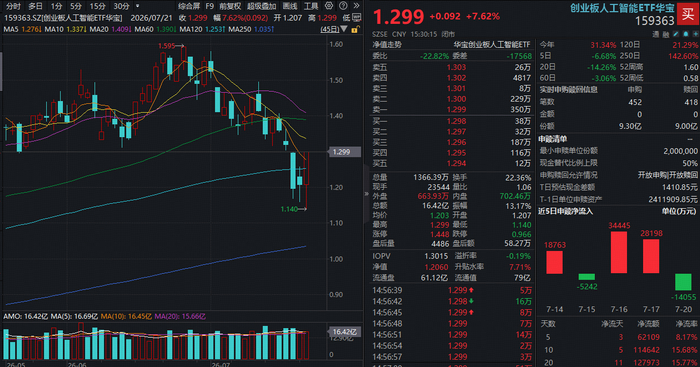
Task: Click the 1.299 current price marker on axis
Action: click(342, 152)
